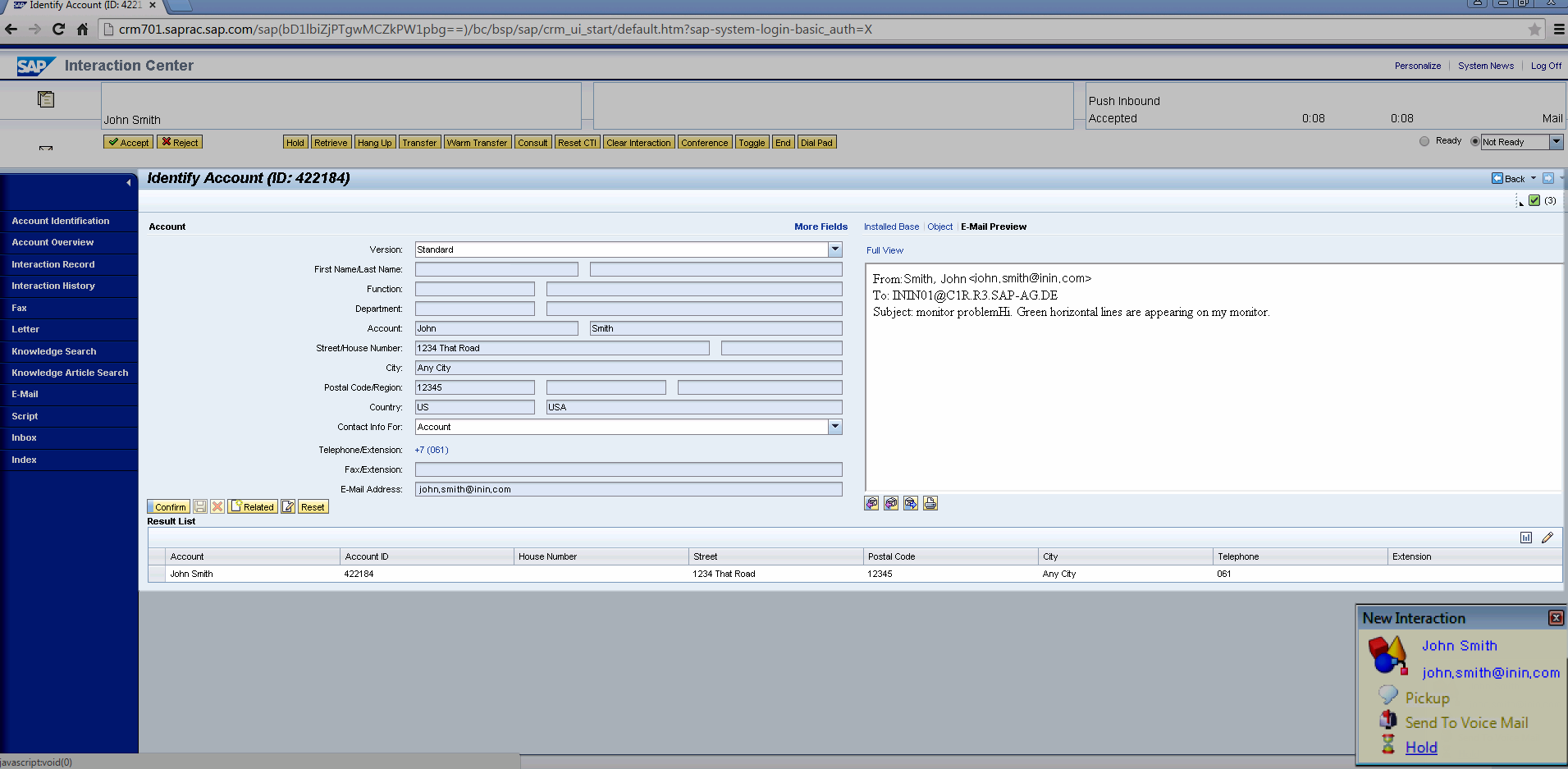
Task: Click the green checkmark messages icon
Action: [1534, 200]
